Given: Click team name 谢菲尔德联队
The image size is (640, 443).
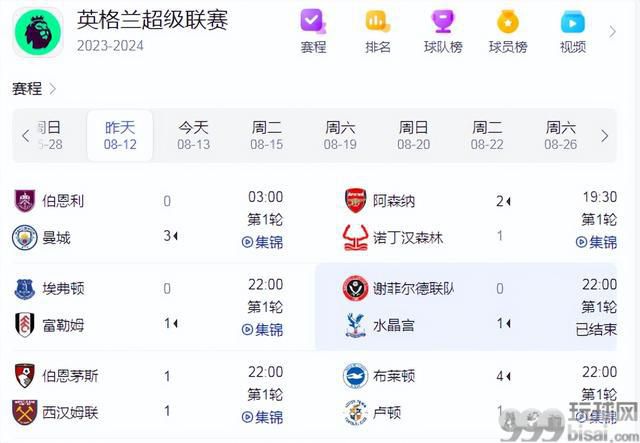Looking at the screenshot, I should [413, 289].
